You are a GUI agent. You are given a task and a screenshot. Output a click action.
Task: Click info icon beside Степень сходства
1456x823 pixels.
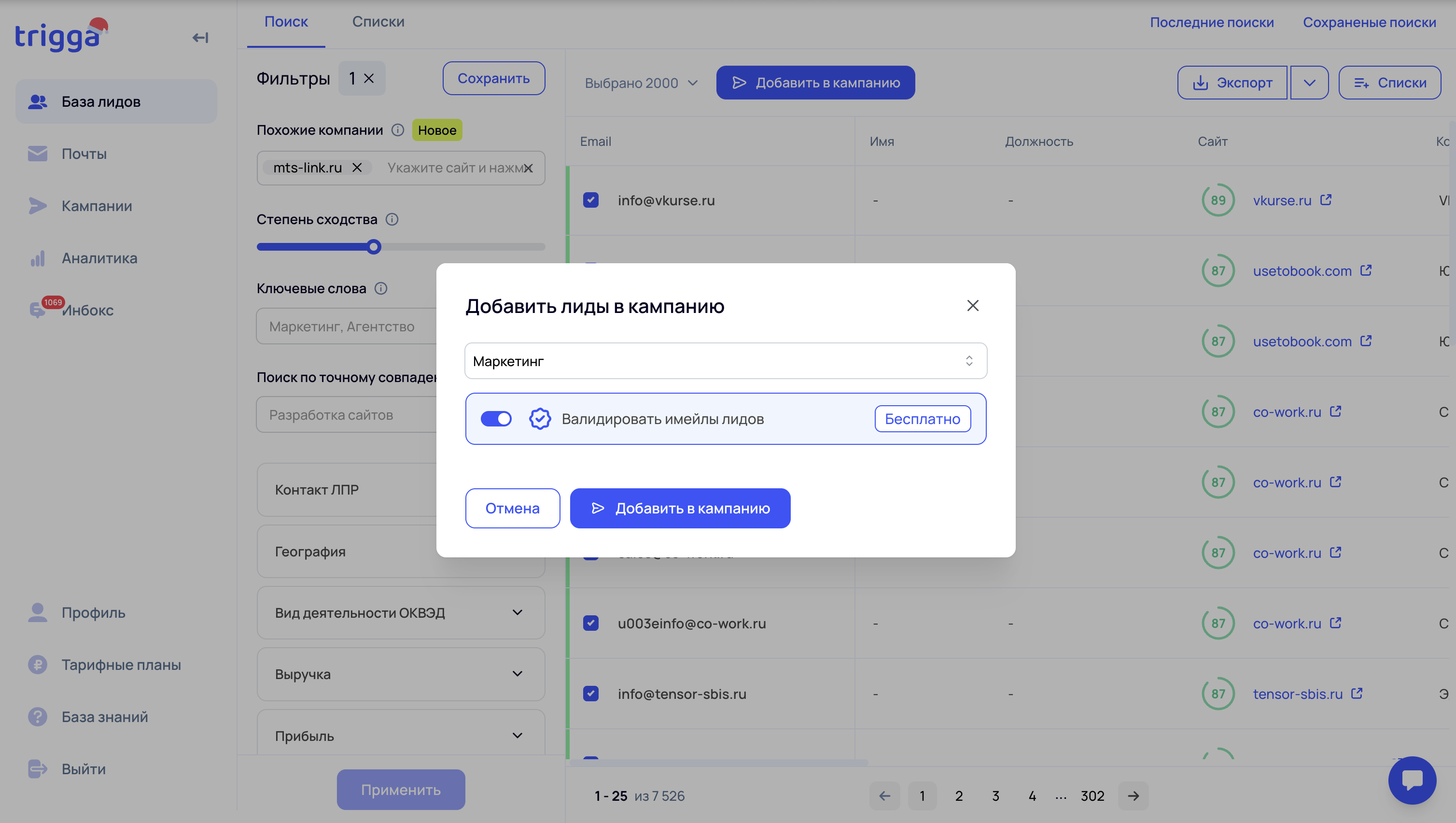(392, 219)
